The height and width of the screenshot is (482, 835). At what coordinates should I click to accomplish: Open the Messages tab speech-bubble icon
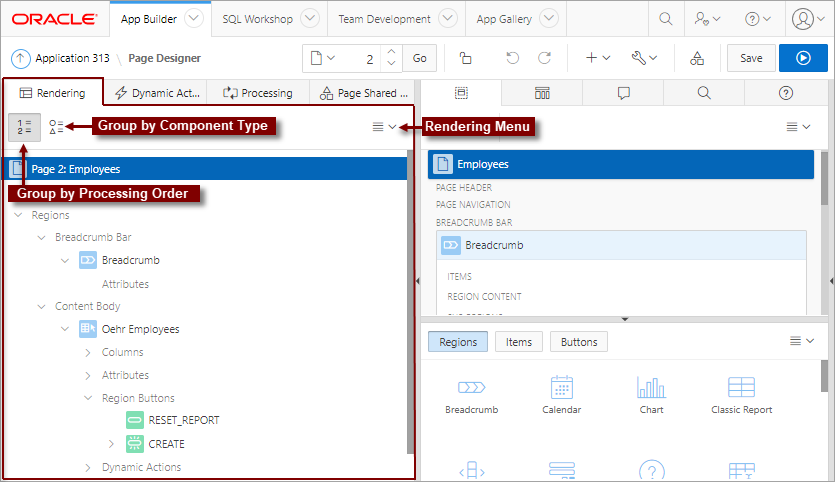[x=624, y=93]
